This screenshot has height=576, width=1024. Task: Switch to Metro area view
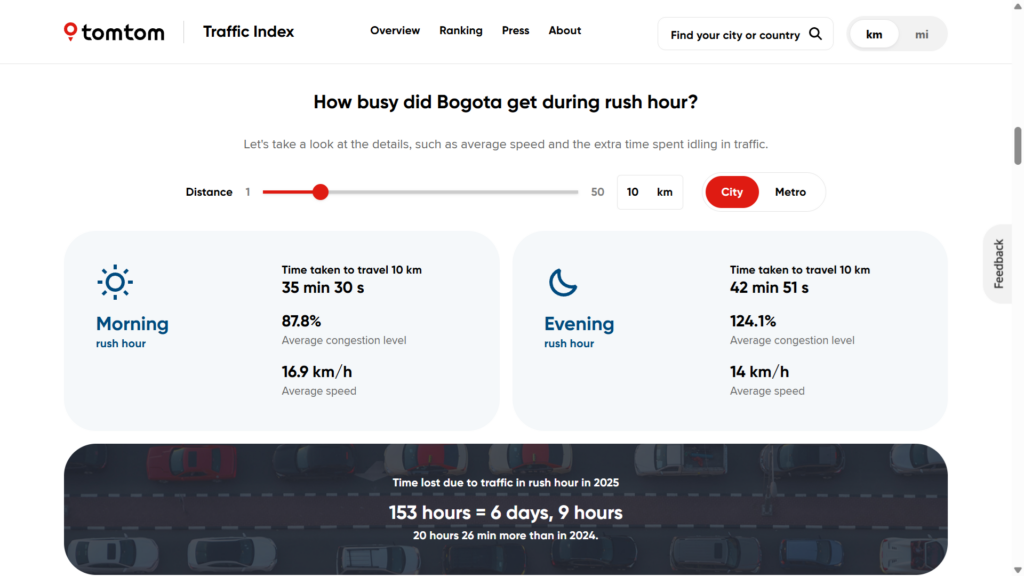click(x=790, y=192)
